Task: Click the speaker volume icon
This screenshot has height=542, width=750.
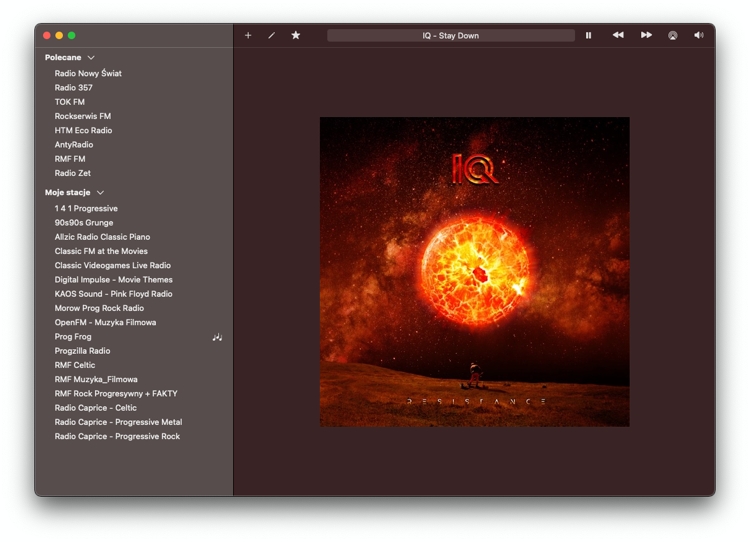Action: click(x=699, y=35)
